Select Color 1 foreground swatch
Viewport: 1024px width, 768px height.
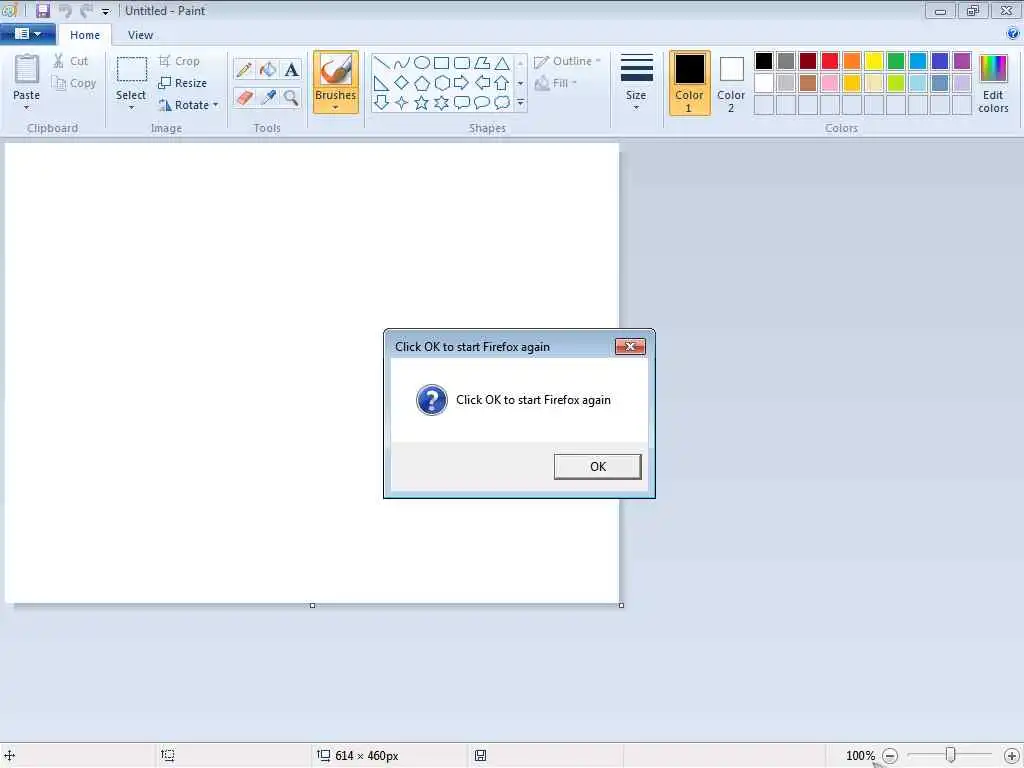click(689, 83)
